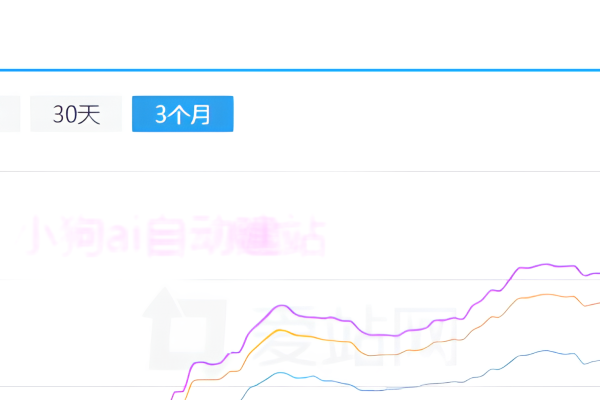The image size is (600, 400).
Task: Click the blue divider above the tabs
Action: coord(300,70)
